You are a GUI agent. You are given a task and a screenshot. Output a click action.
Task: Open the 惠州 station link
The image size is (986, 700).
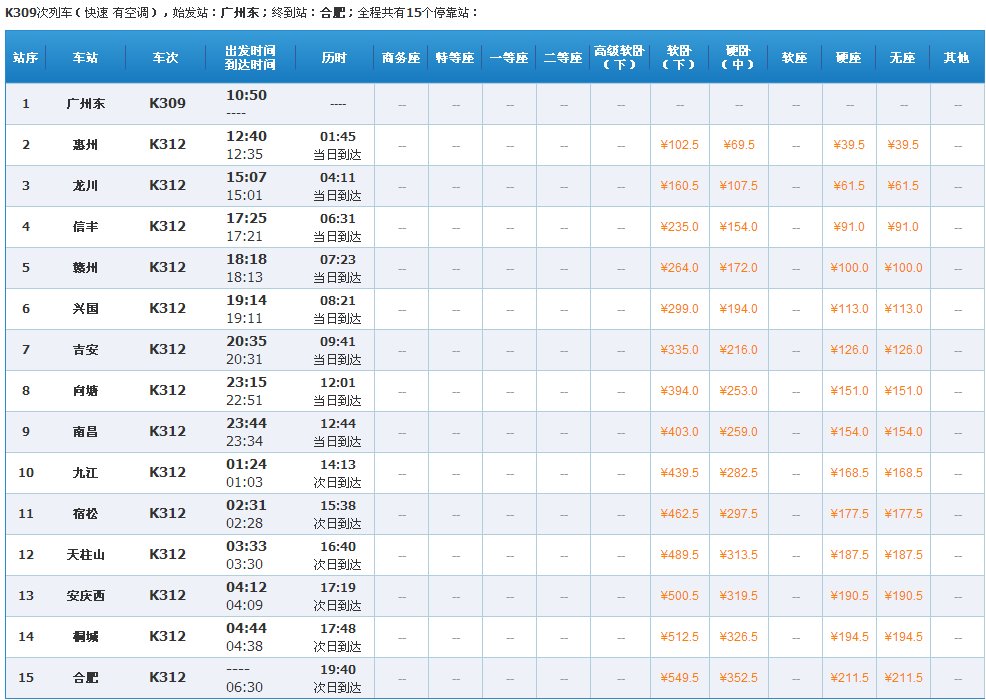pos(85,145)
